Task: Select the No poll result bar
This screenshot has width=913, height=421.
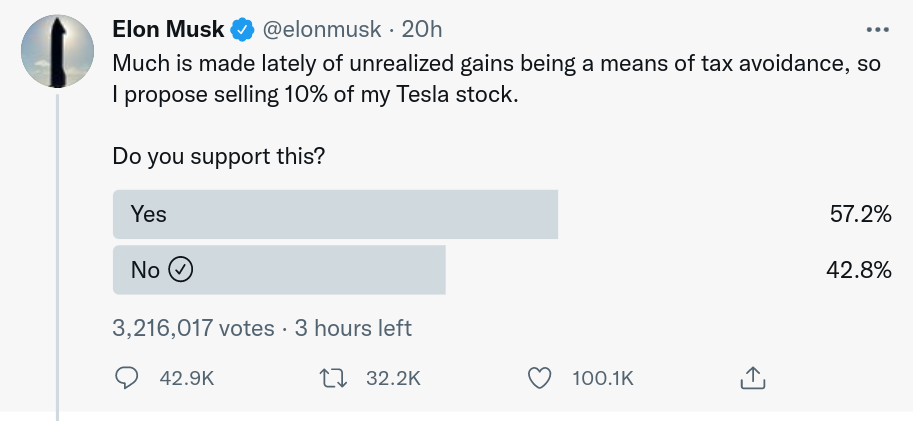Action: pyautogui.click(x=279, y=270)
